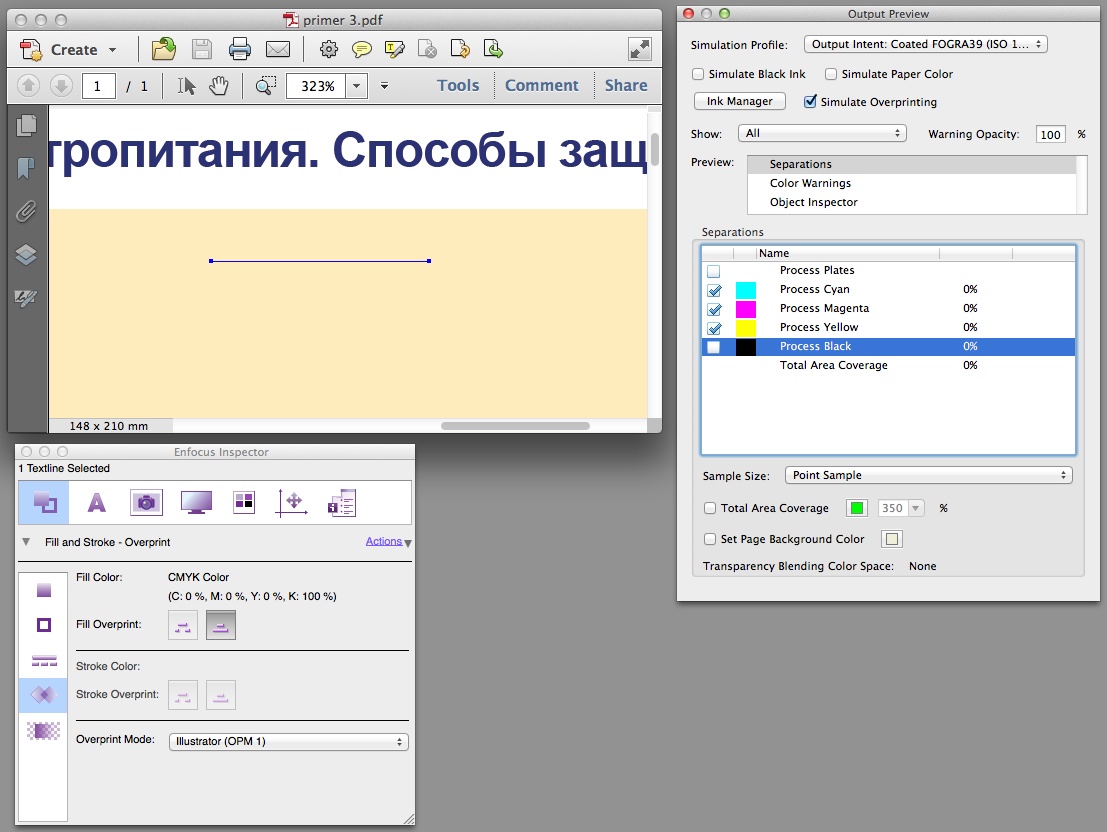
Task: Click the Print icon in Acrobat toolbar
Action: (239, 49)
